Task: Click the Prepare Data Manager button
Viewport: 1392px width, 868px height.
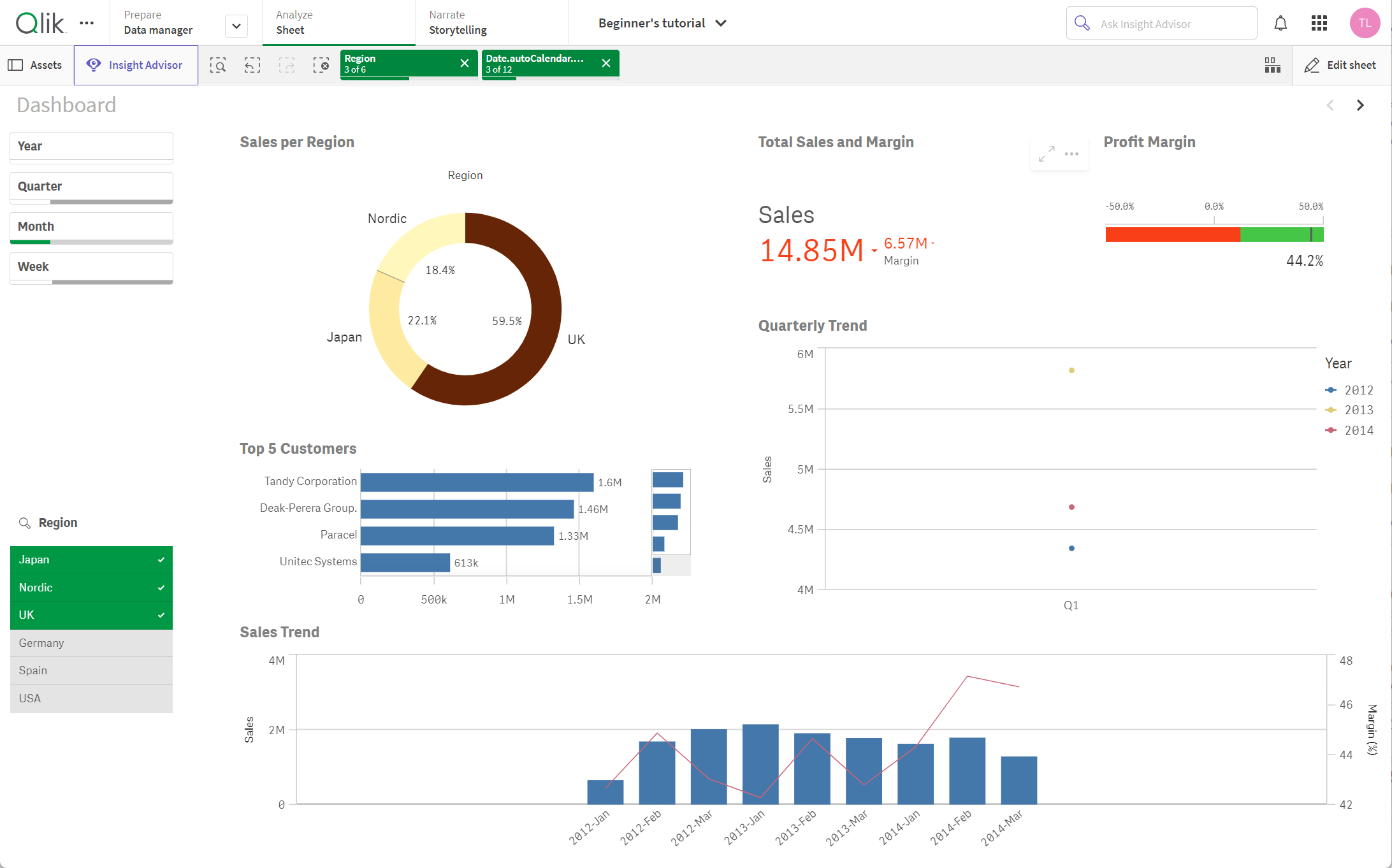Action: tap(159, 22)
